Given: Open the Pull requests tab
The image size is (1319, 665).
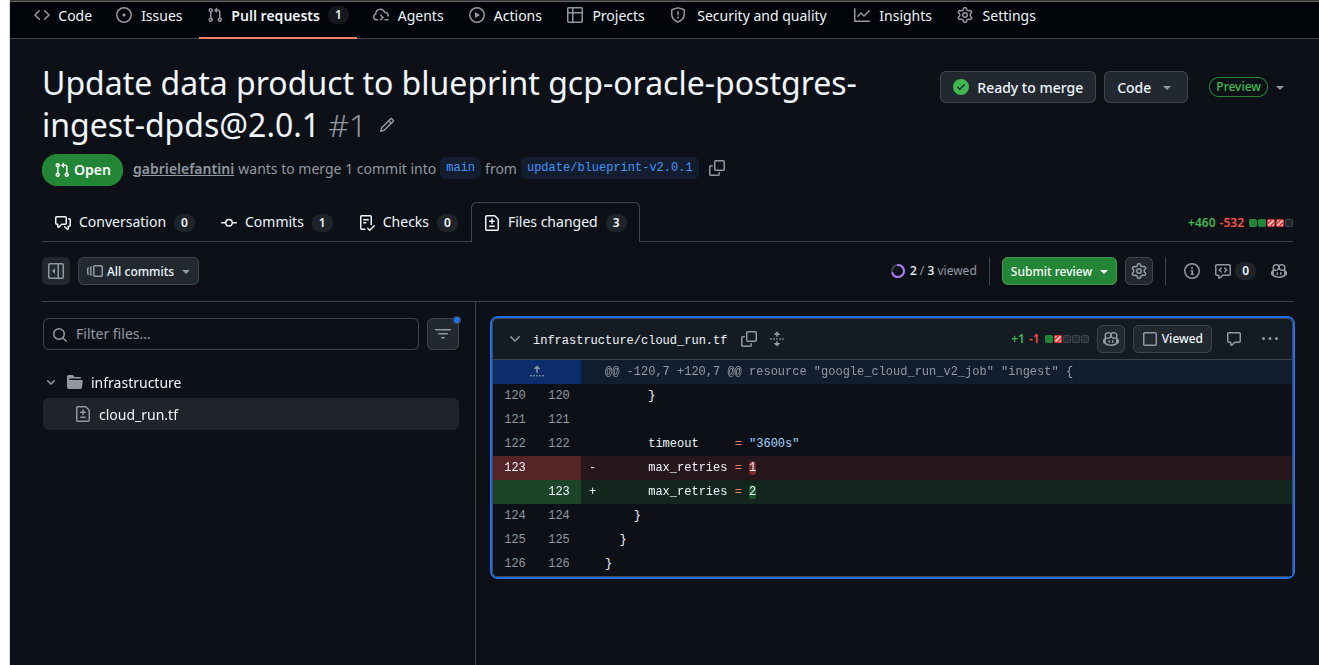Looking at the screenshot, I should click(277, 16).
